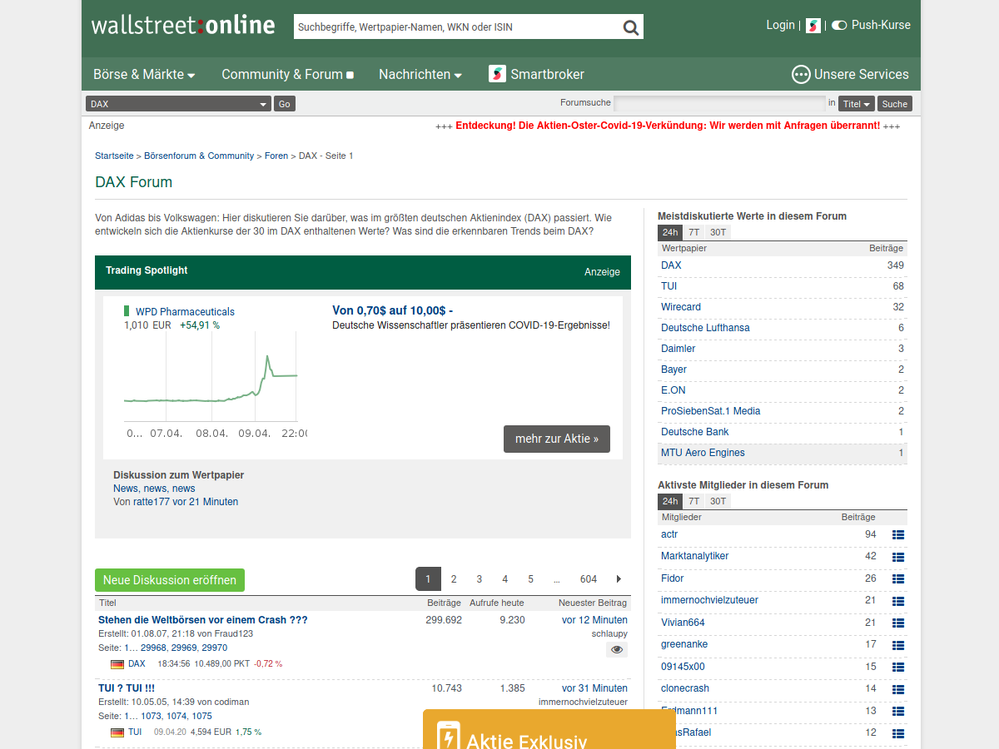Switch active members list to 30T tab
Viewport: 999px width, 749px height.
pyautogui.click(x=718, y=501)
